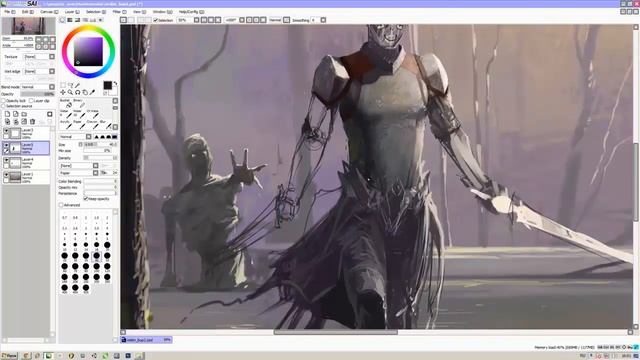This screenshot has width=640, height=360.
Task: Hide Layer4 visibility eye
Action: coord(6,160)
